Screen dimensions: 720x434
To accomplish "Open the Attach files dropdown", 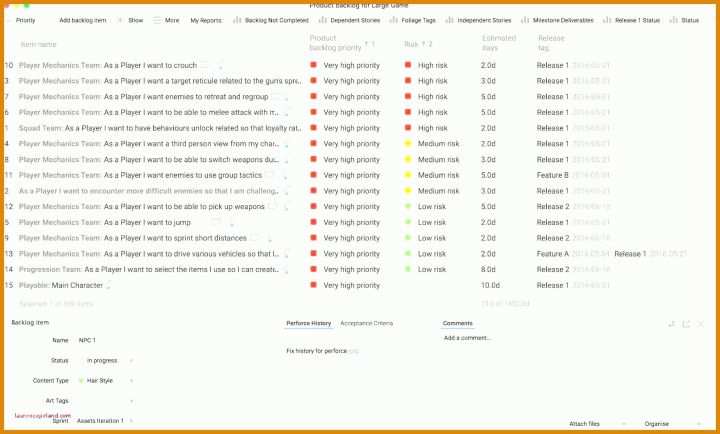I will click(597, 424).
